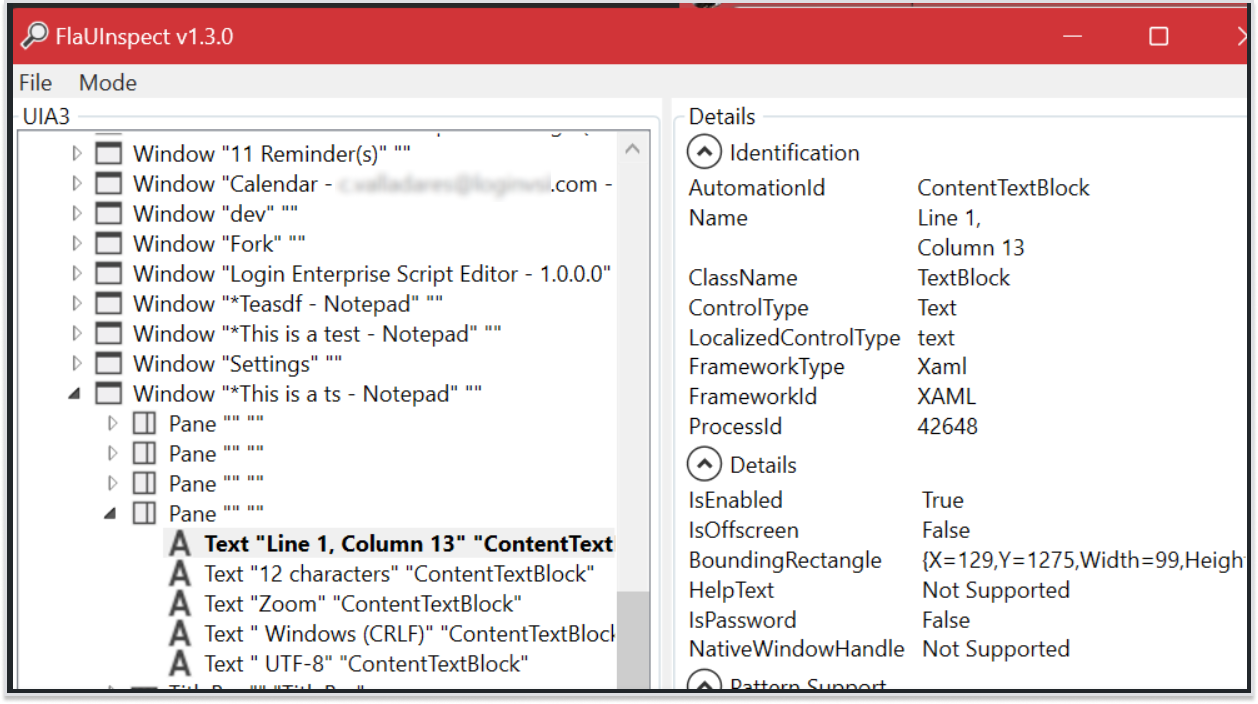Screen dimensions: 1258x704
Task: Expand the "11 Reminder(s)" window node
Action: coord(76,154)
